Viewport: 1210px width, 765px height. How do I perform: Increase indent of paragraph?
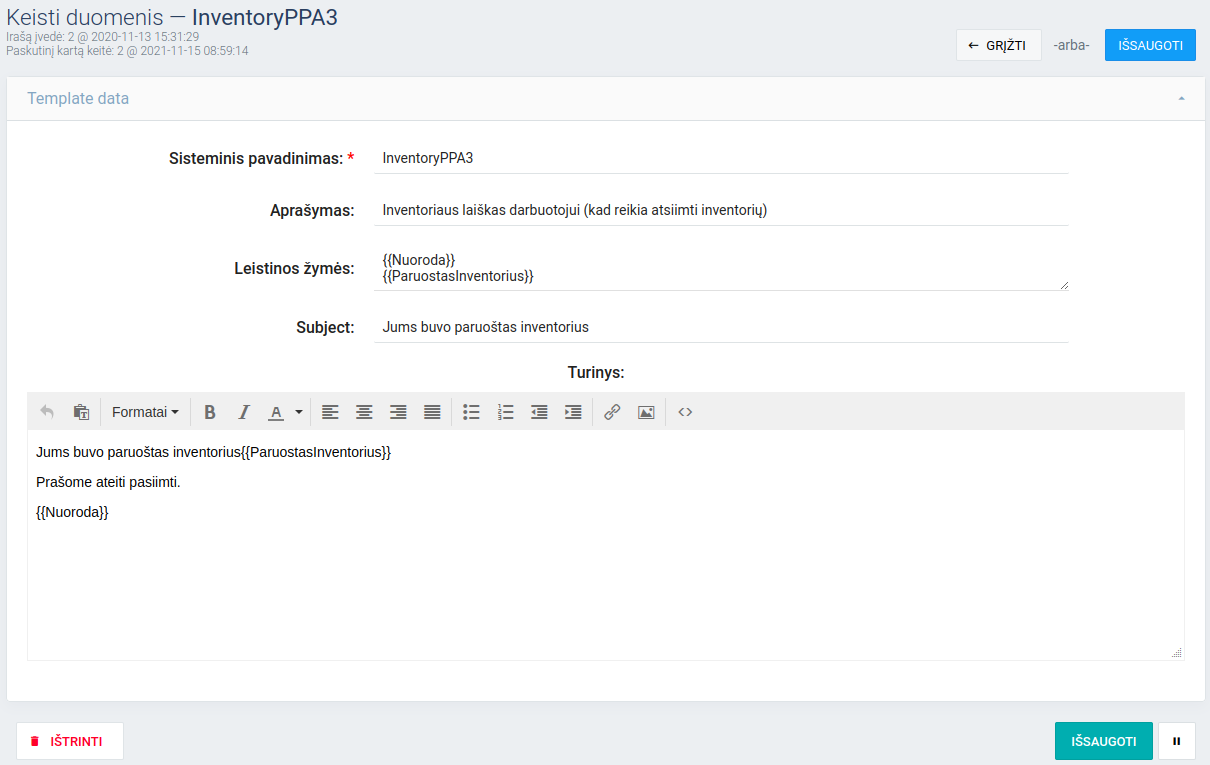click(x=573, y=412)
